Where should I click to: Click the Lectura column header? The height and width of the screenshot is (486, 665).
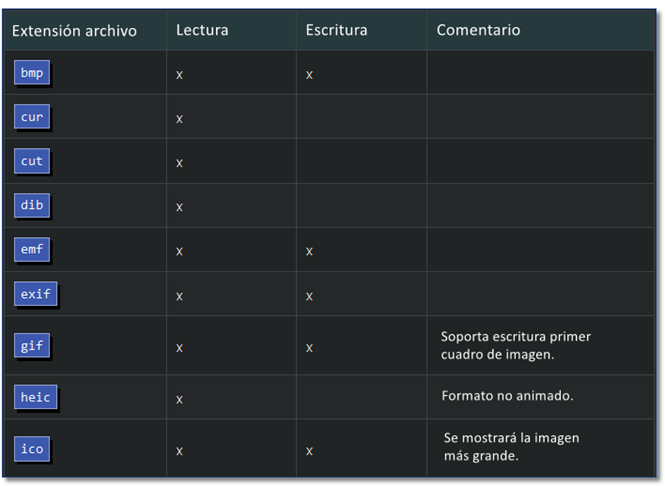pos(202,30)
